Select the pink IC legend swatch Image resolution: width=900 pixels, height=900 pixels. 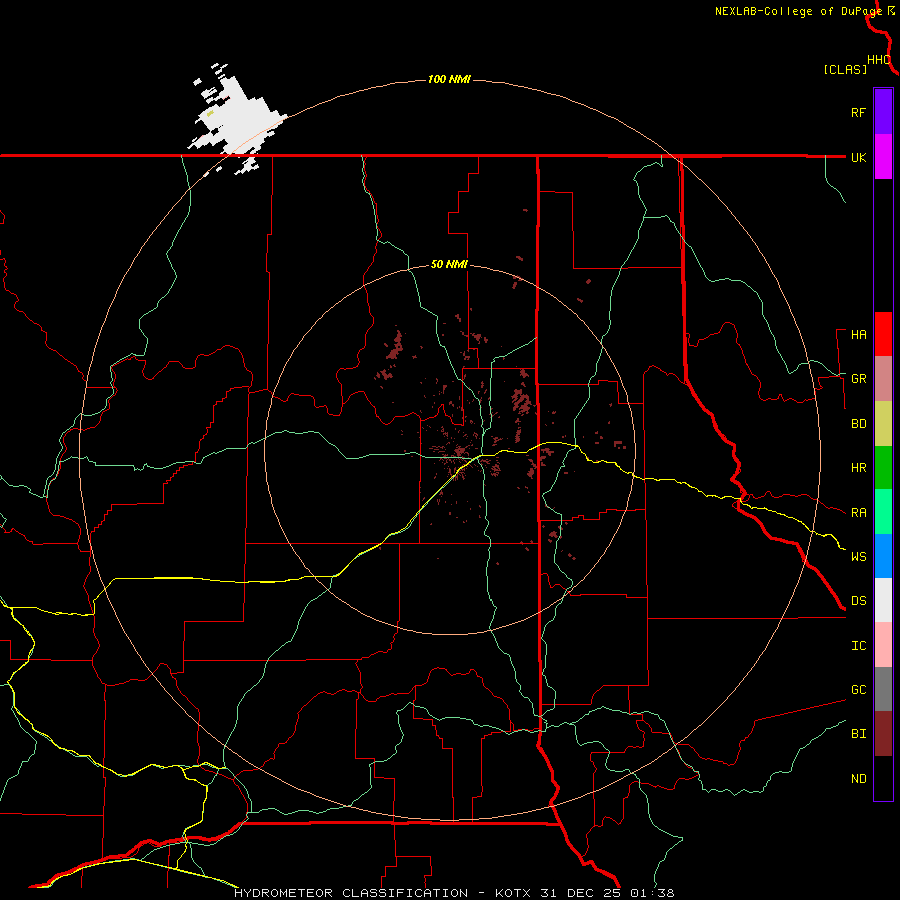coord(883,645)
